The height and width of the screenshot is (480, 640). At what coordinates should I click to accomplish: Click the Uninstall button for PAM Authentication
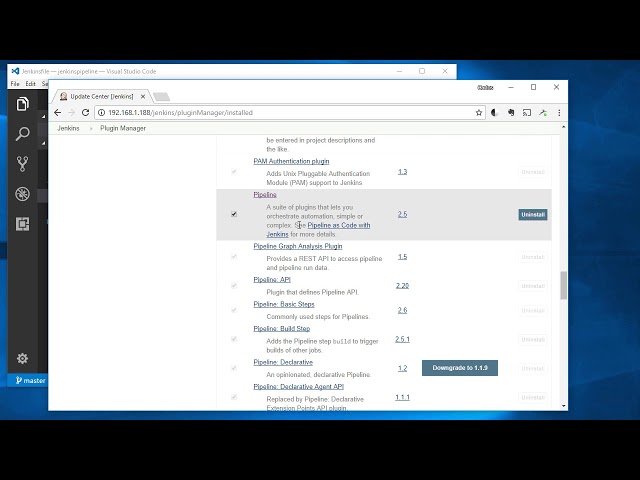[x=533, y=172]
